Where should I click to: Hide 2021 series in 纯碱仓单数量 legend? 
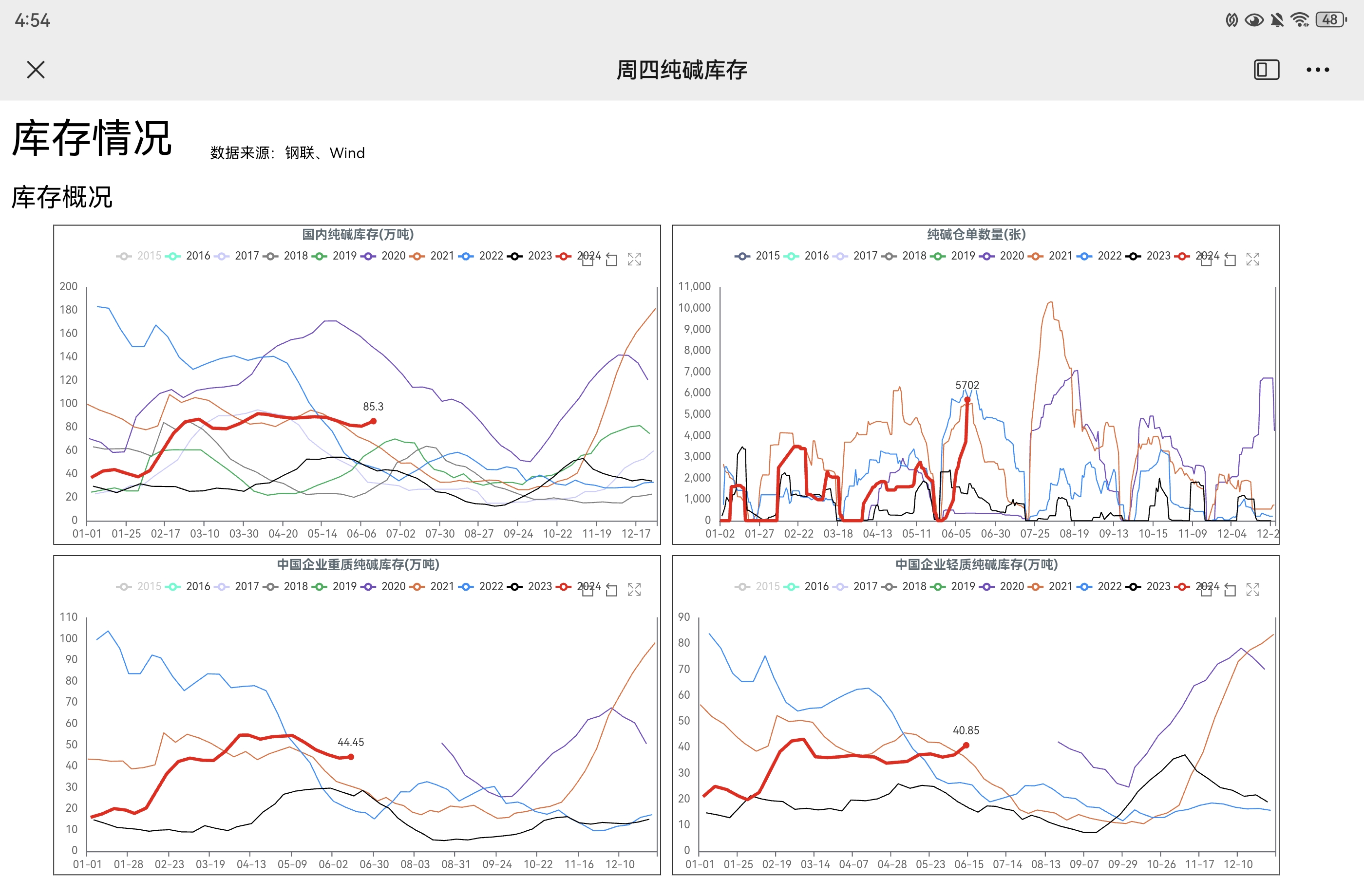coord(1050,256)
